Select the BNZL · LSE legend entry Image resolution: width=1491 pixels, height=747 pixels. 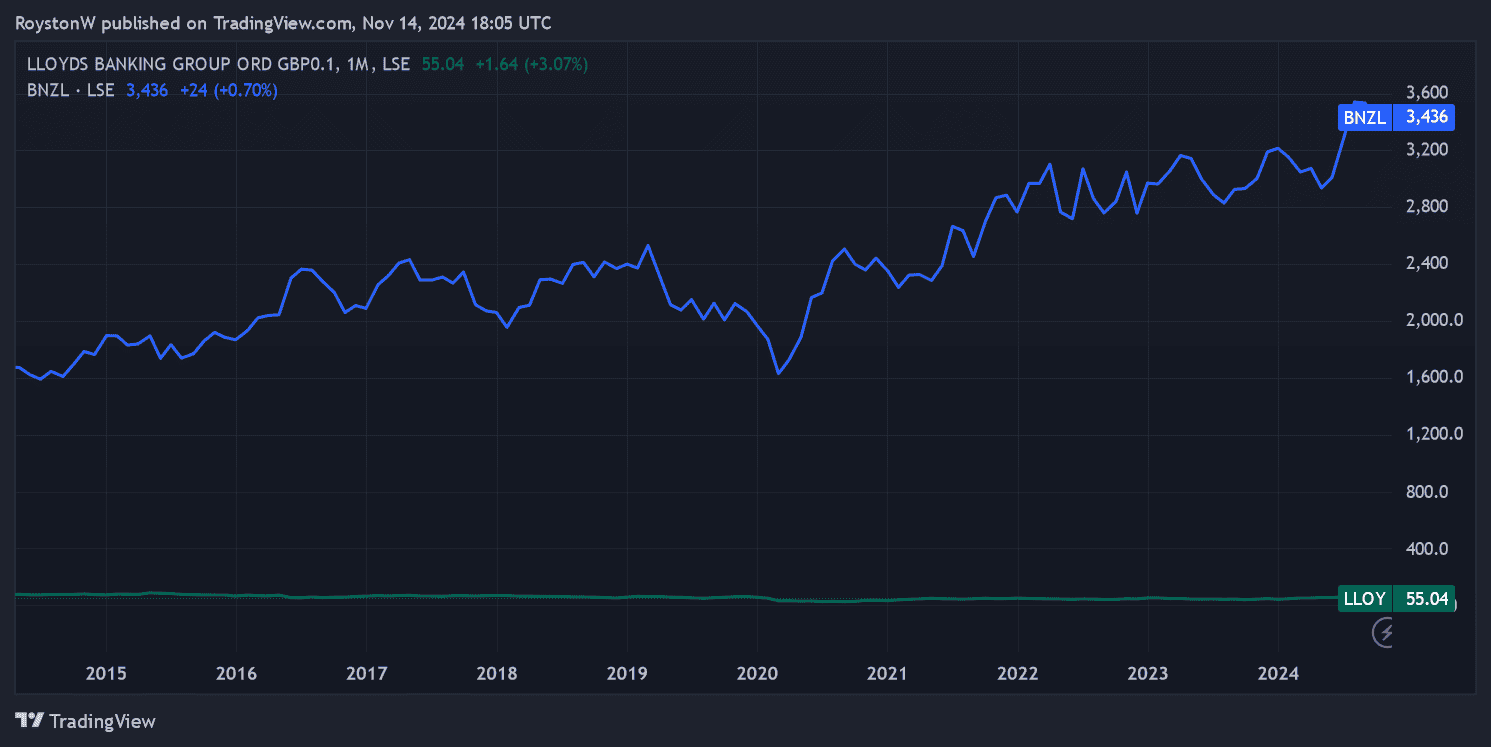(x=70, y=90)
